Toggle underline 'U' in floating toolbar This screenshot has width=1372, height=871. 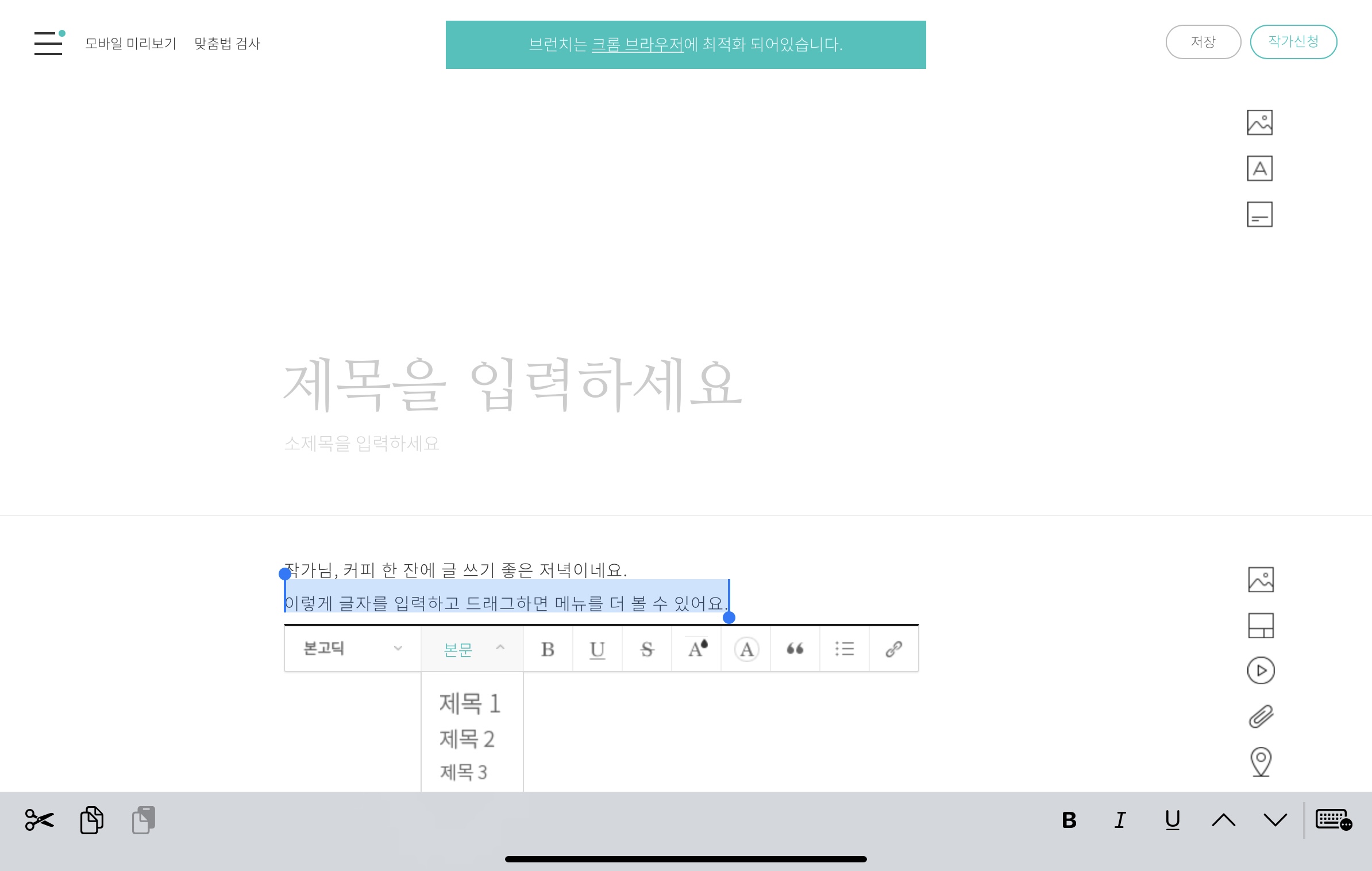pyautogui.click(x=597, y=649)
